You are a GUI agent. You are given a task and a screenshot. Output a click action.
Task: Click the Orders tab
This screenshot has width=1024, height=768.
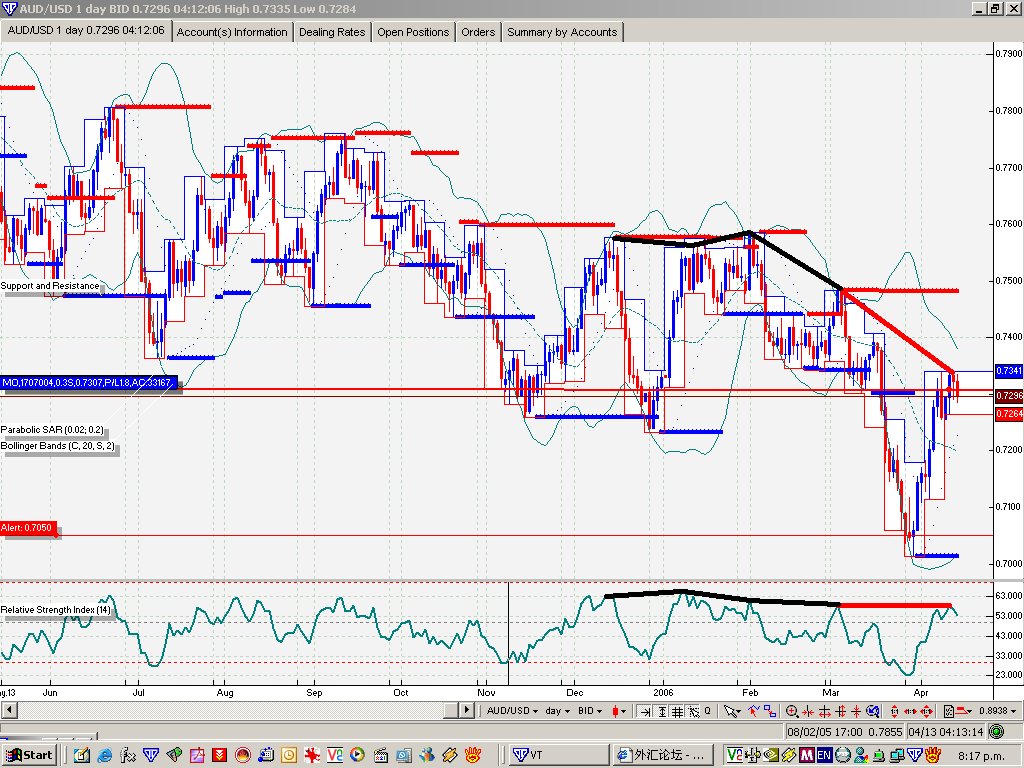pos(478,32)
